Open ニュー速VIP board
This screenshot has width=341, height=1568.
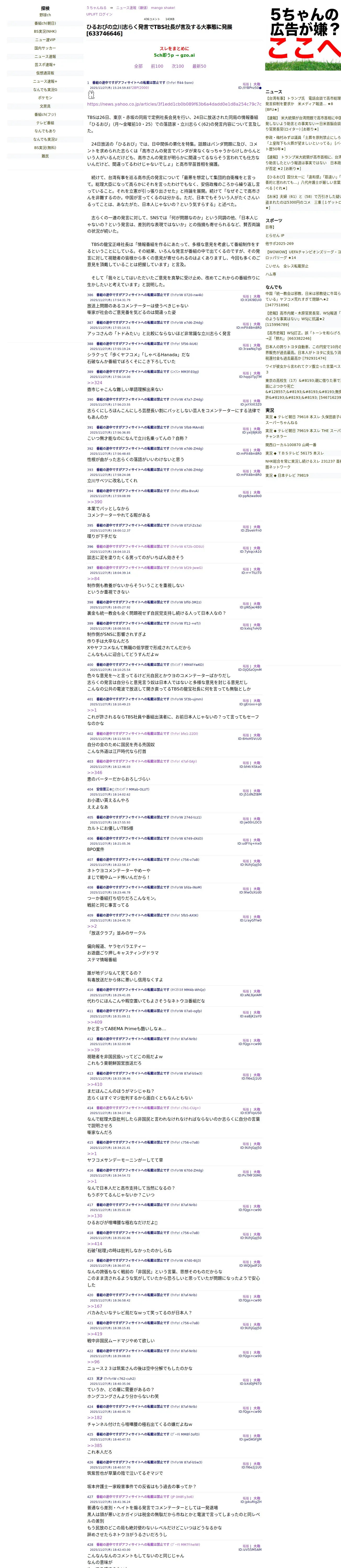[45, 39]
